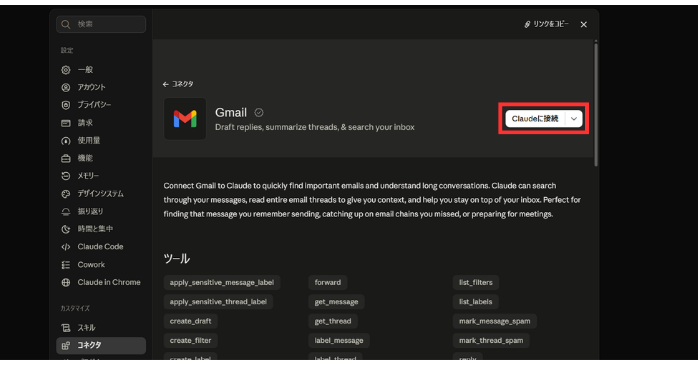Click the Claudeに接続 connect button
The width and height of the screenshot is (698, 365).
point(535,119)
